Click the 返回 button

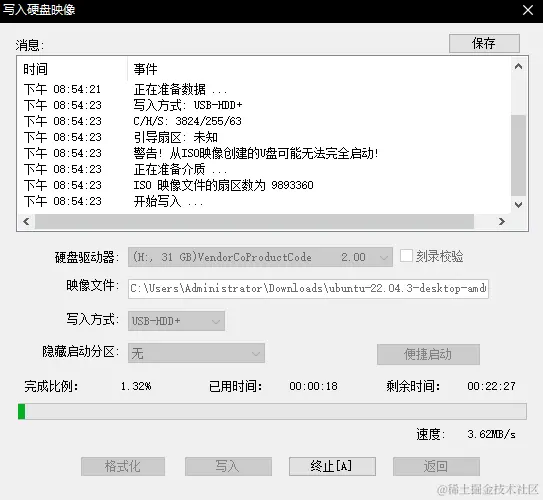436,466
